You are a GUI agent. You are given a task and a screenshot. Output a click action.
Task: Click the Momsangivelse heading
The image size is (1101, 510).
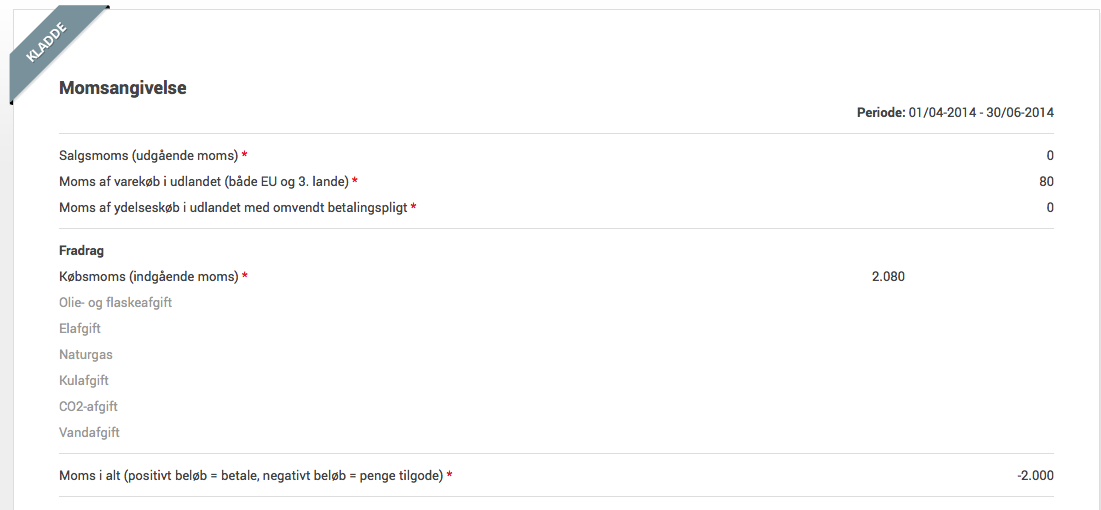[x=123, y=89]
